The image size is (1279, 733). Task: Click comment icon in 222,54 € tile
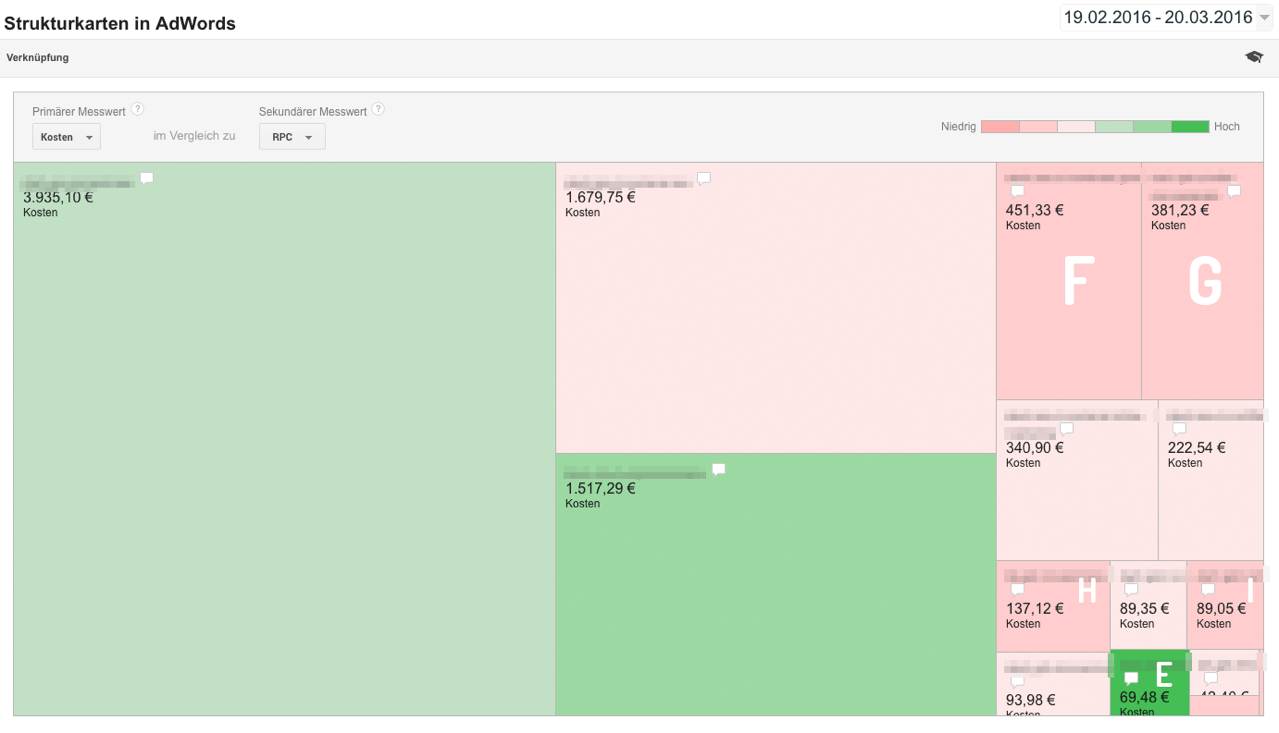click(x=1179, y=428)
